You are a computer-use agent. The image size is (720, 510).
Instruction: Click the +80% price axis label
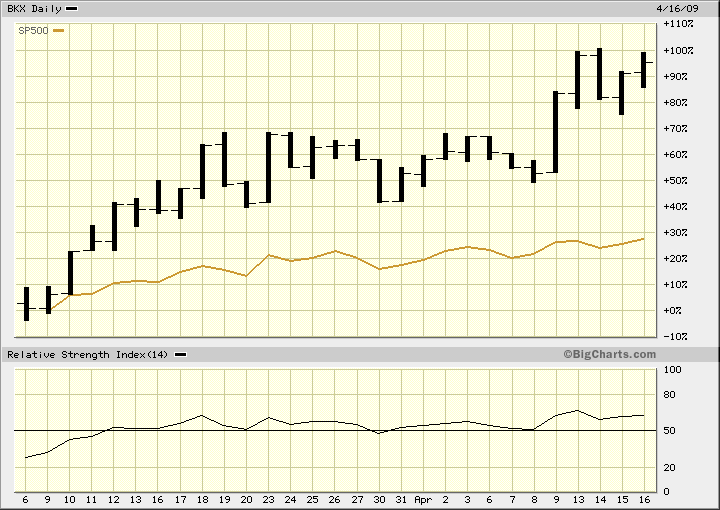[x=675, y=102]
